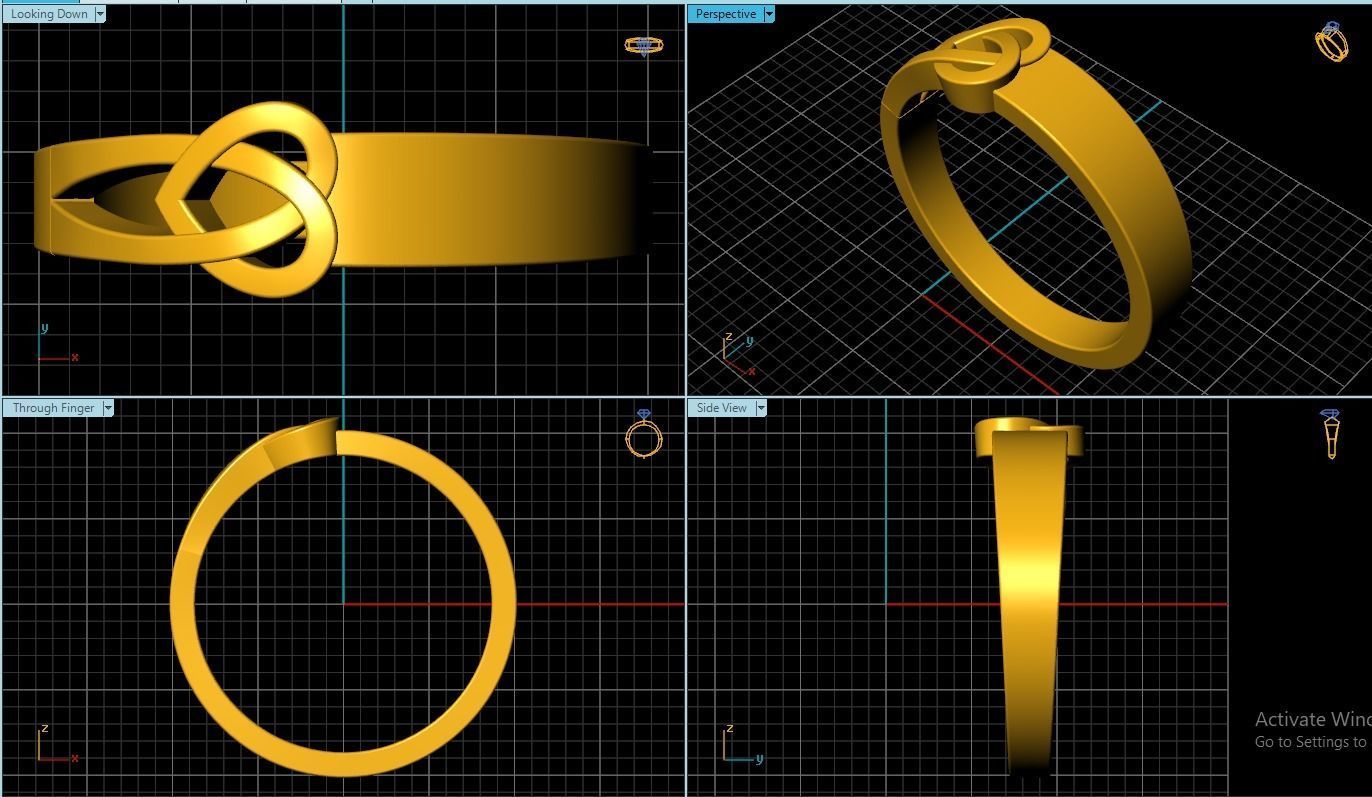Click the top-view ring icon in Looking Down
Screen dimensions: 1372x797
tap(644, 46)
